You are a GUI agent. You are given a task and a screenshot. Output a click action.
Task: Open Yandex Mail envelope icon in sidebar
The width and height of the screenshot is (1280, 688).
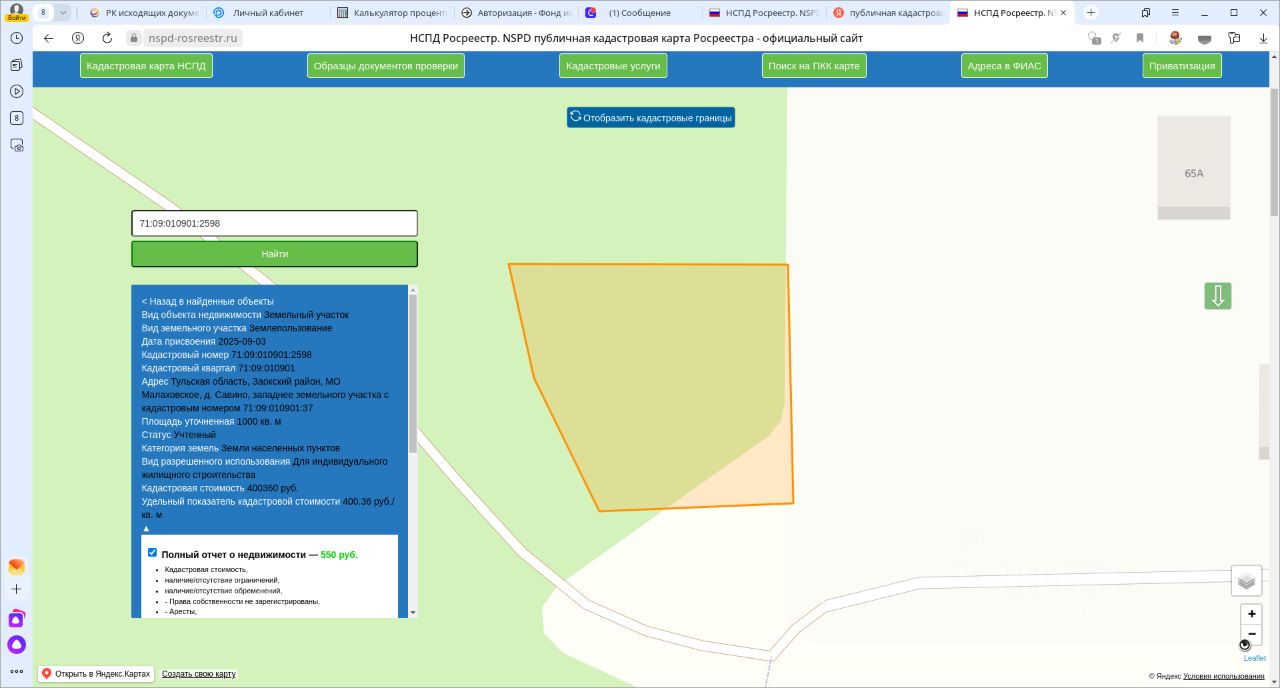[x=16, y=566]
